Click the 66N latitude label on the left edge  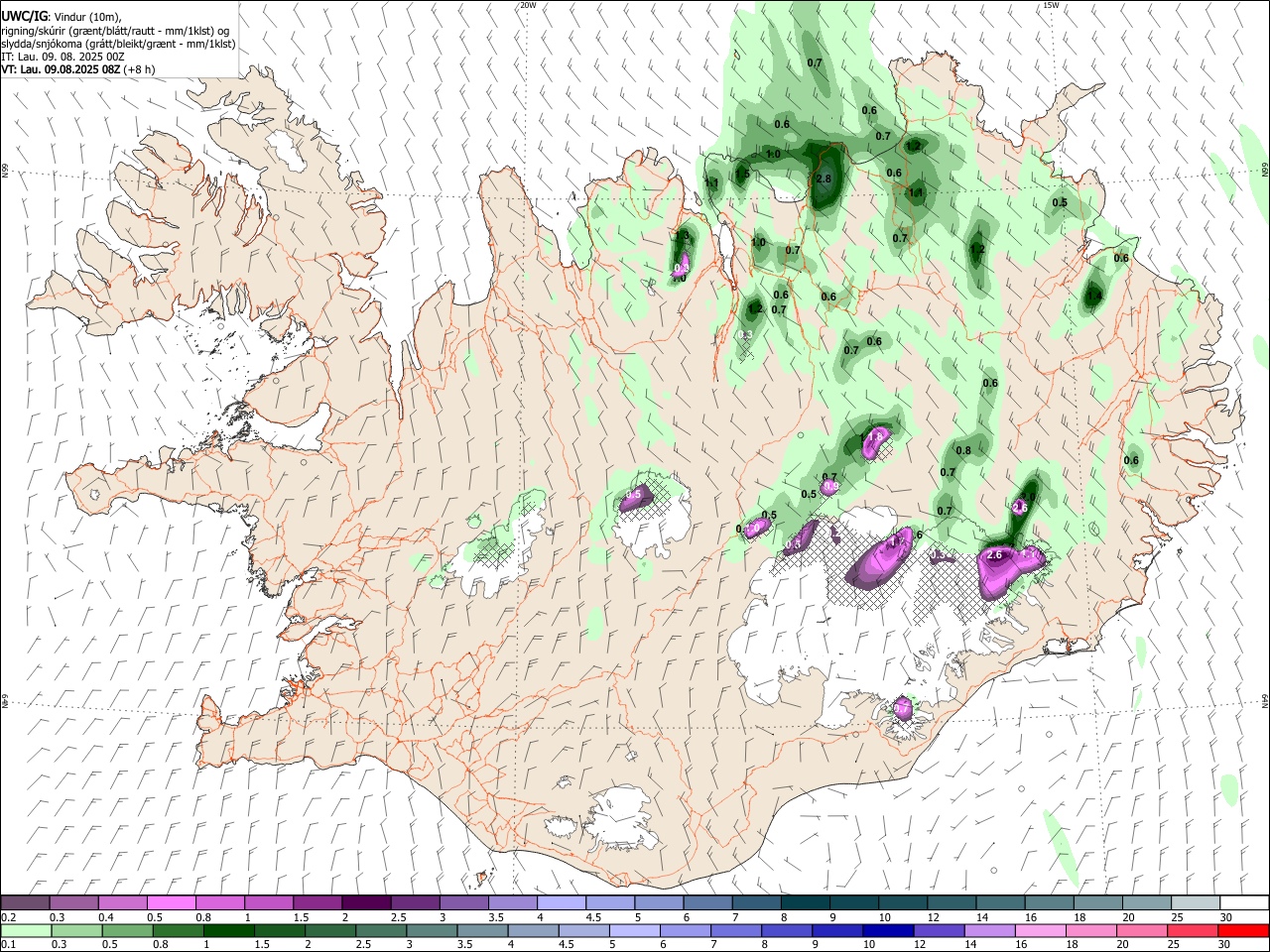pyautogui.click(x=5, y=171)
